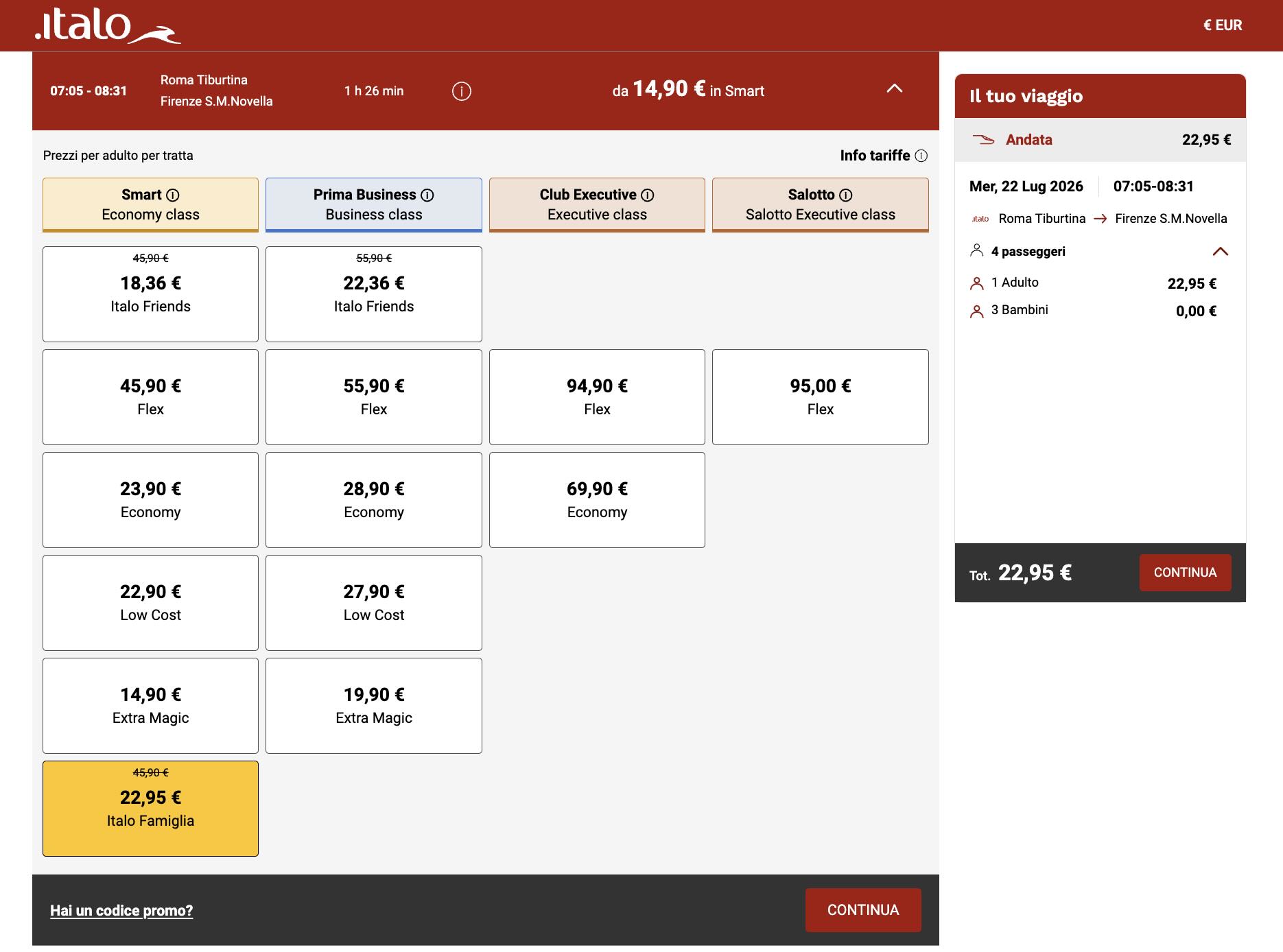Collapse the 07:05 train fare panel
Screen dimensions: 1283x952
point(895,88)
